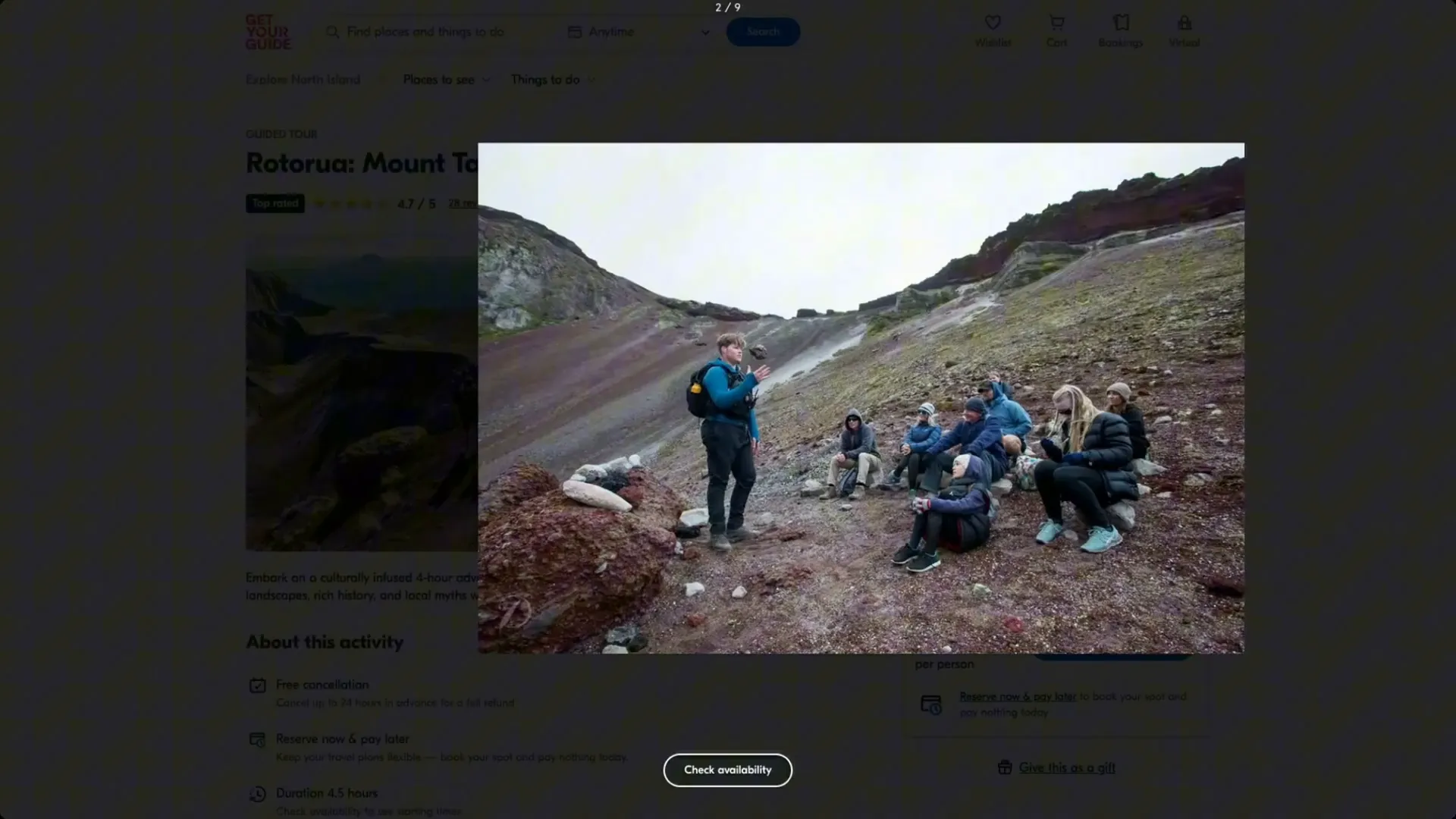Click the gift box icon

1005,767
